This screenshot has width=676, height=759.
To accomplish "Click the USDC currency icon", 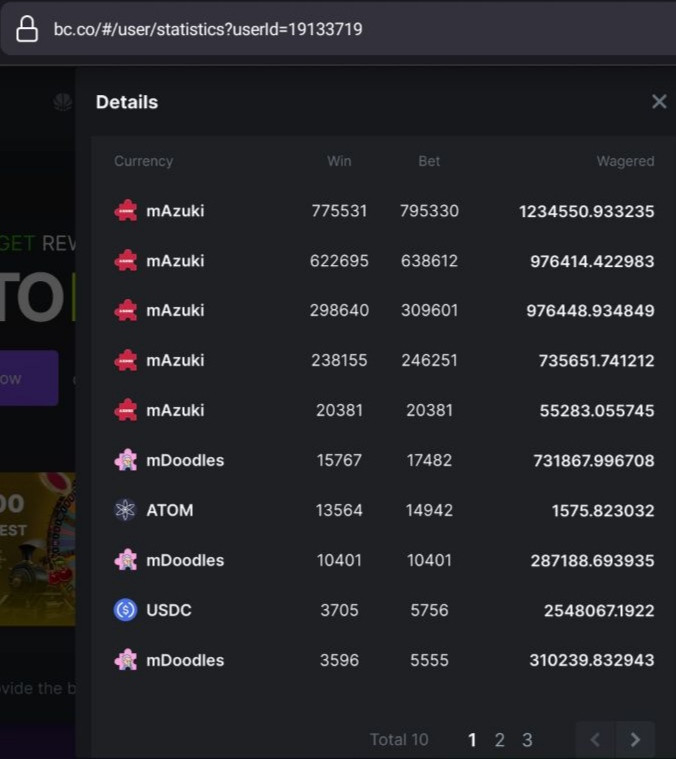I will pyautogui.click(x=126, y=610).
